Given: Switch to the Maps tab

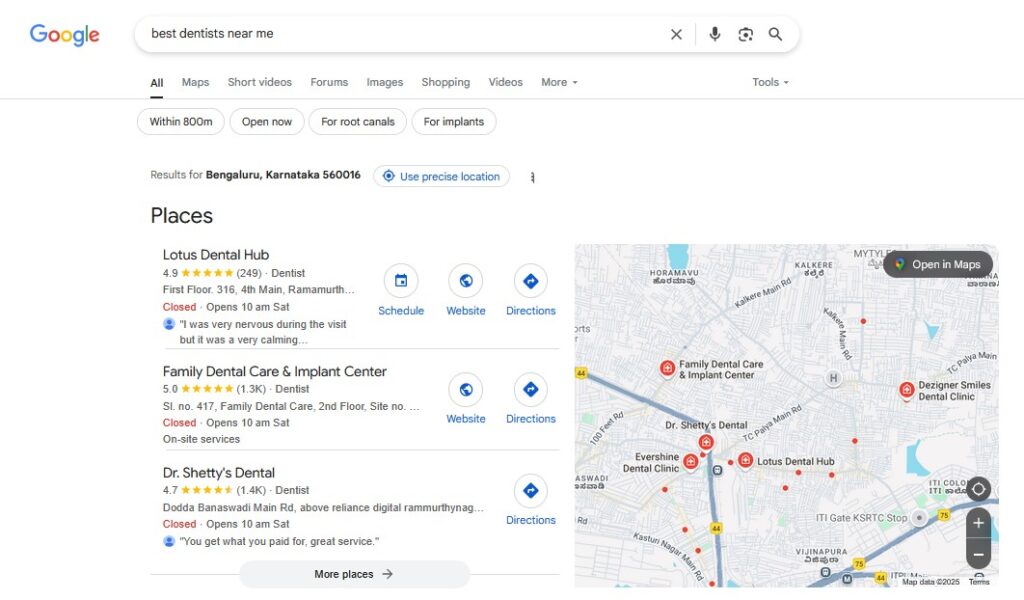Looking at the screenshot, I should click(195, 82).
